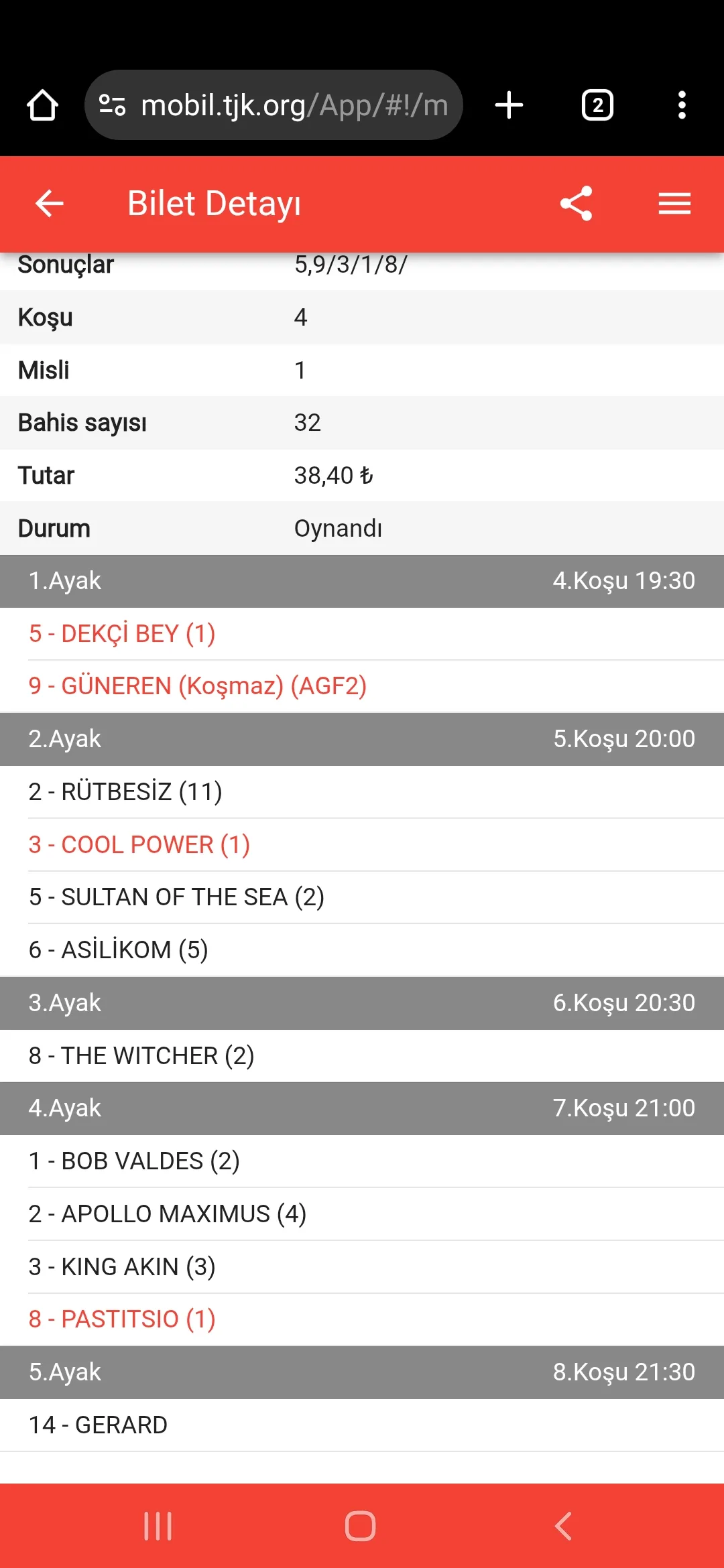The width and height of the screenshot is (724, 1568).
Task: Select the 1.Ayak section header
Action: coord(362,581)
